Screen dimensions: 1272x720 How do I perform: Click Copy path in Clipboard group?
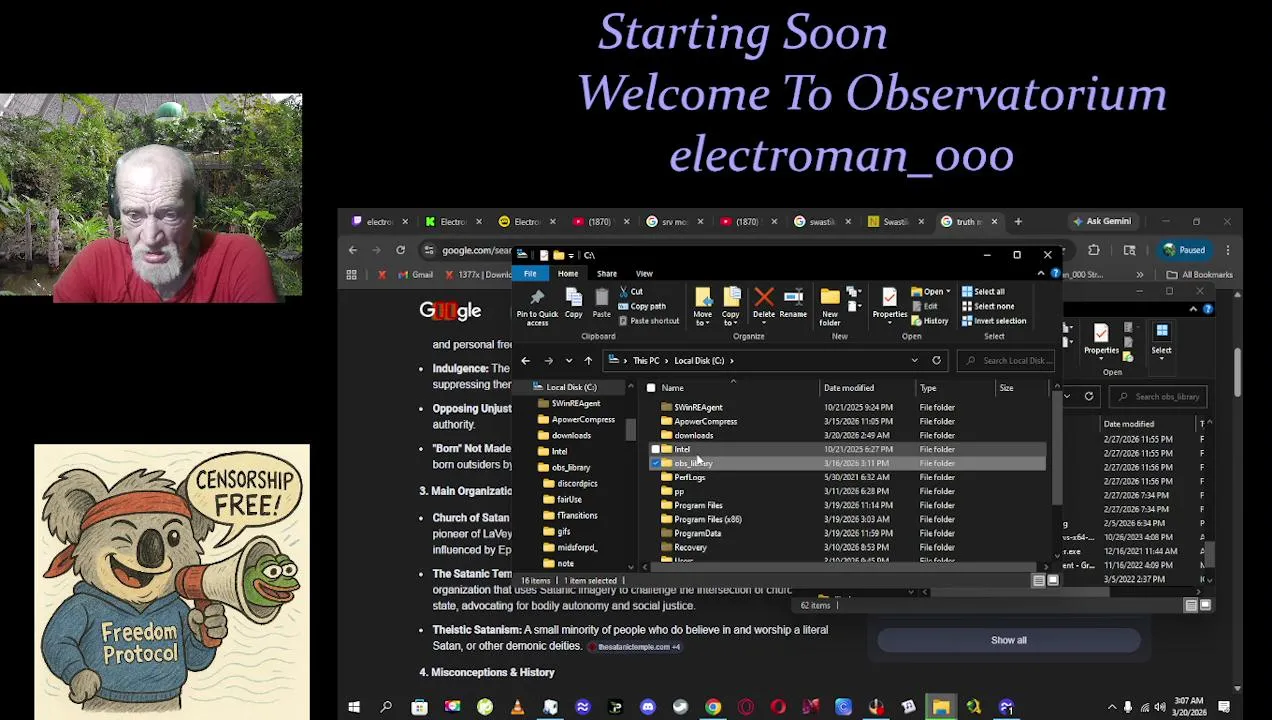click(x=642, y=306)
